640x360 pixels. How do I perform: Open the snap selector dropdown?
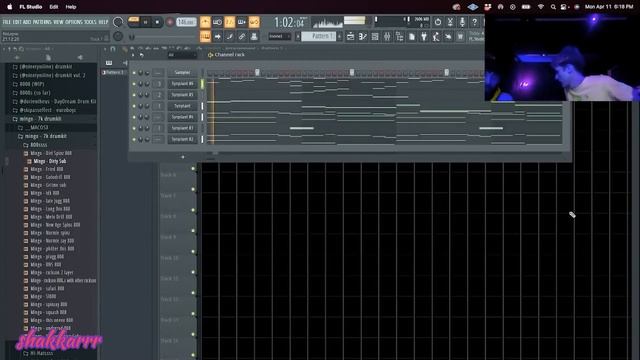[x=279, y=36]
